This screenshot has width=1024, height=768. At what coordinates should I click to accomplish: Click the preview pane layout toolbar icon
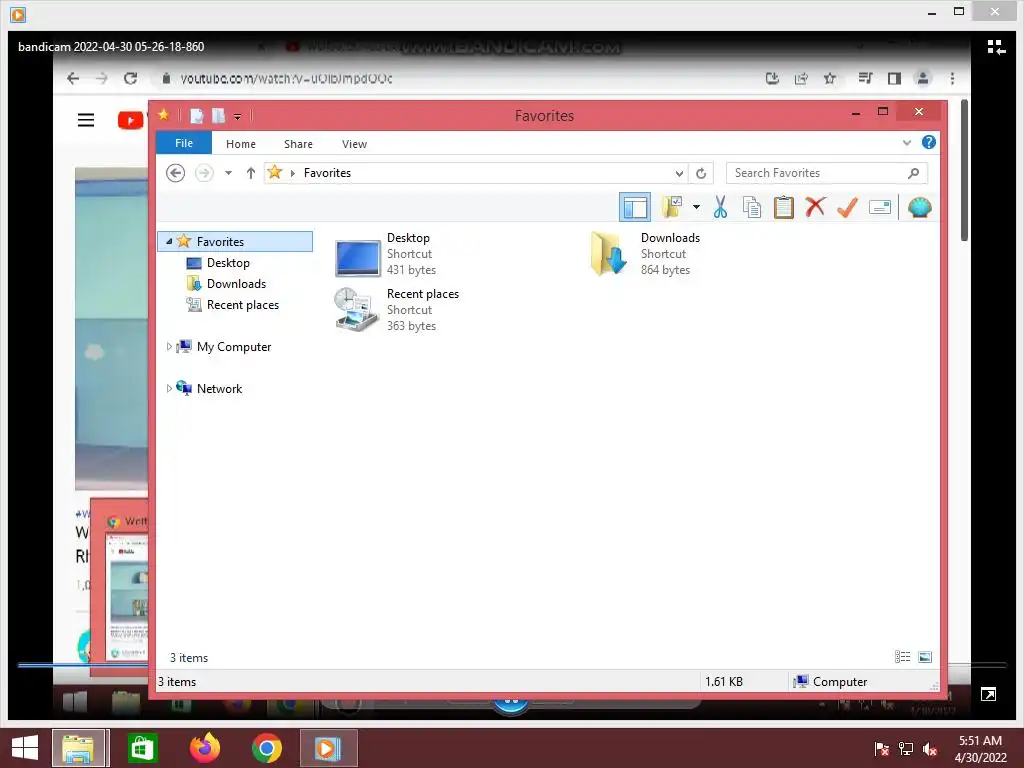pos(635,208)
